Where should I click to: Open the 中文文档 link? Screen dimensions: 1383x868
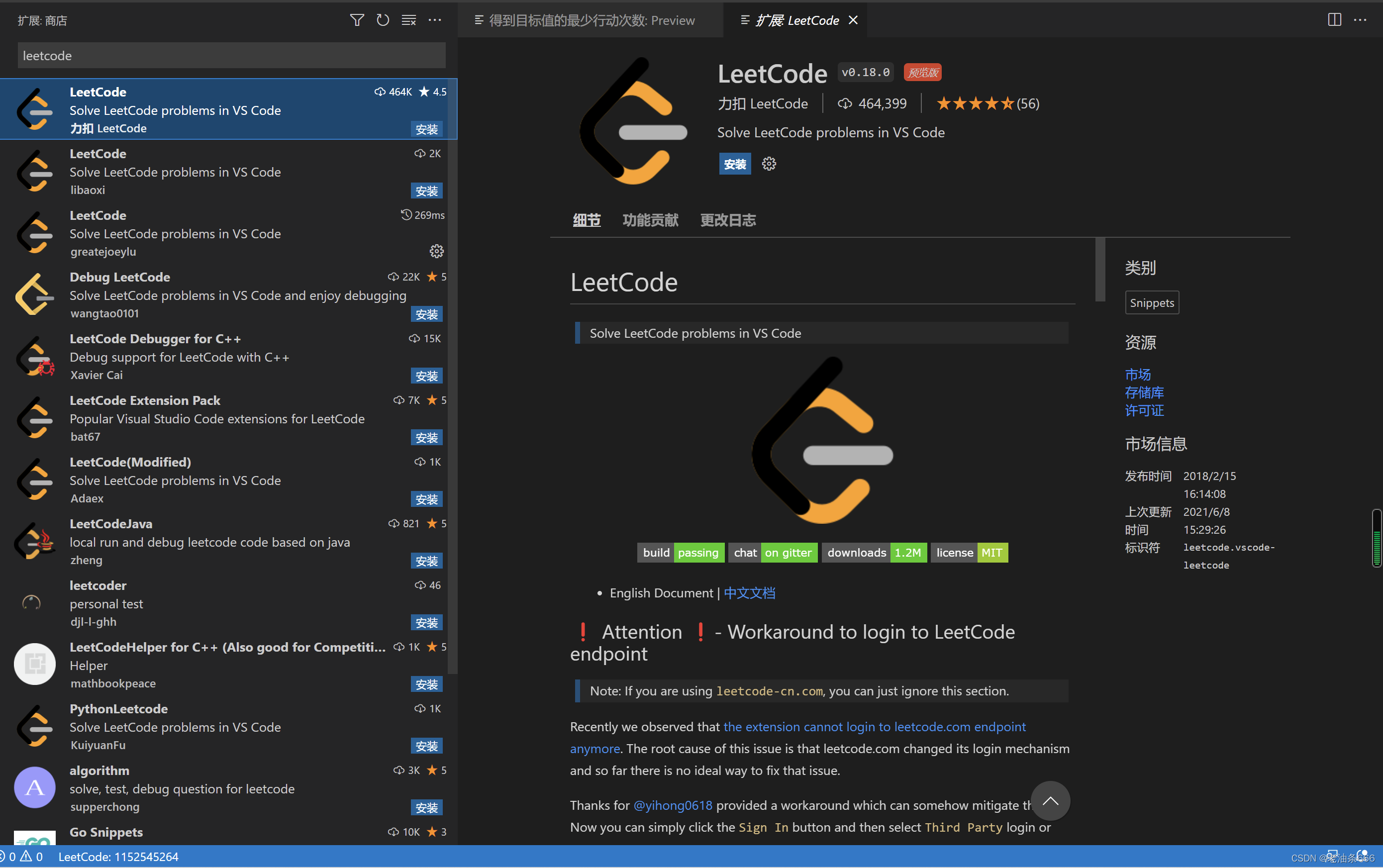pyautogui.click(x=749, y=593)
